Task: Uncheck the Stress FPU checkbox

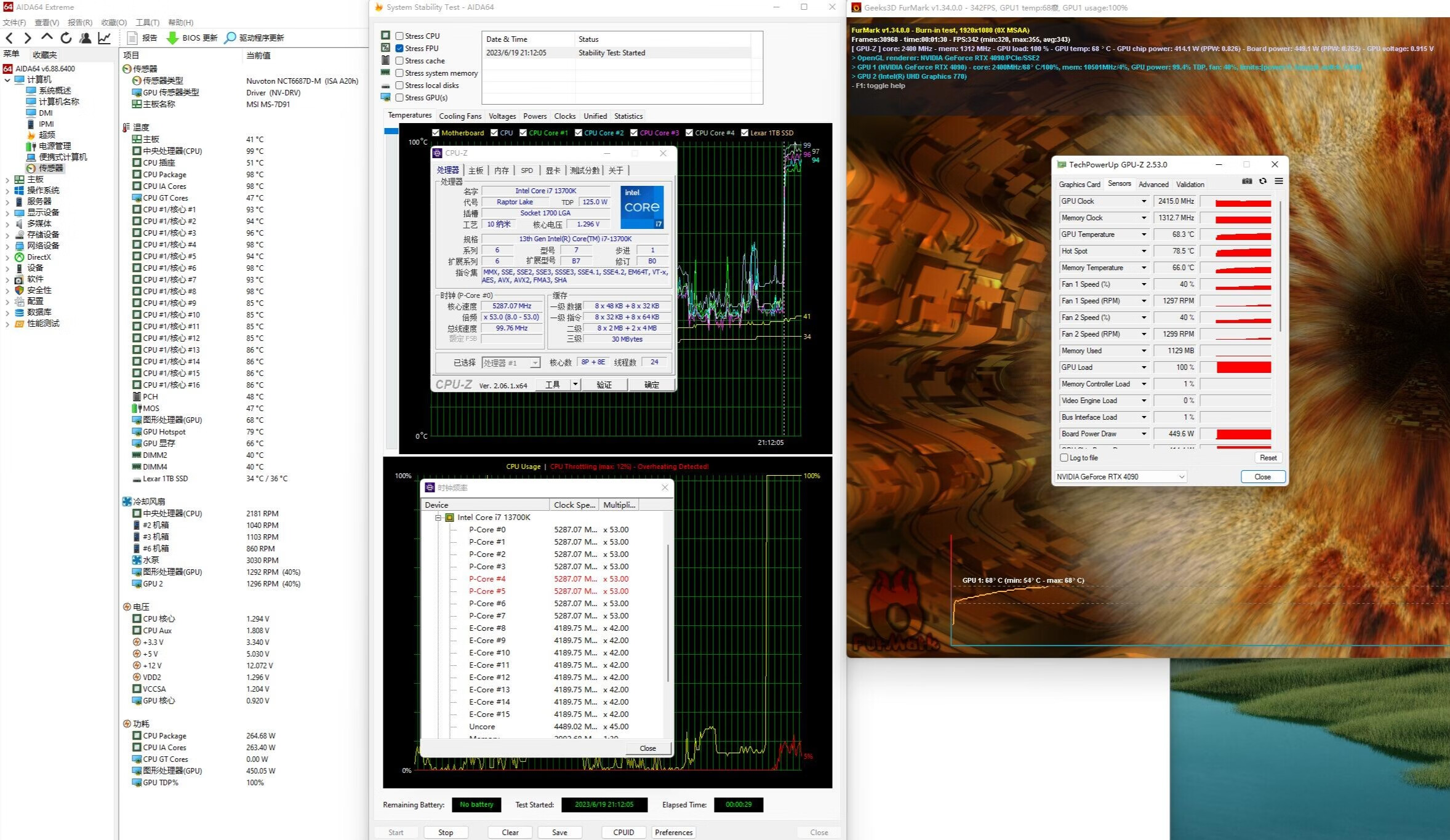Action: click(x=399, y=49)
